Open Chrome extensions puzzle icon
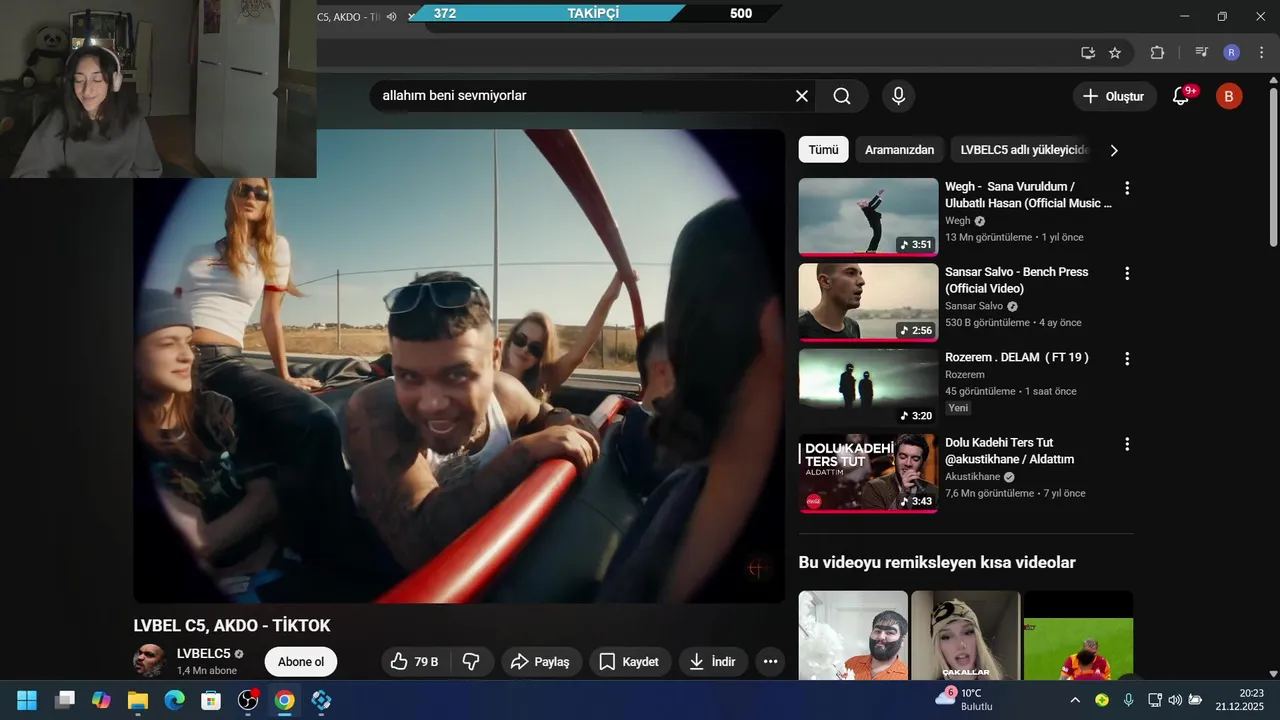This screenshot has width=1280, height=720. click(1158, 53)
